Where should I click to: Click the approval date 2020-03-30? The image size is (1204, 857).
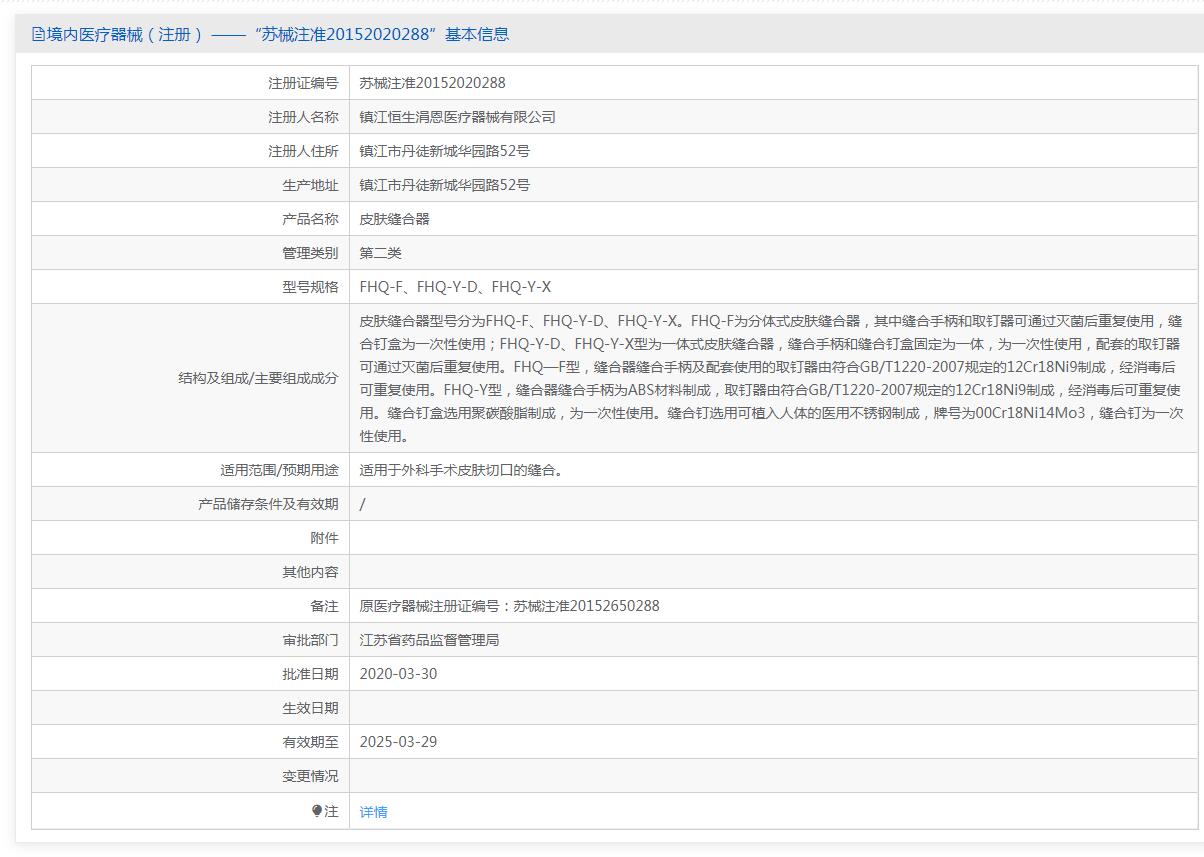point(398,674)
